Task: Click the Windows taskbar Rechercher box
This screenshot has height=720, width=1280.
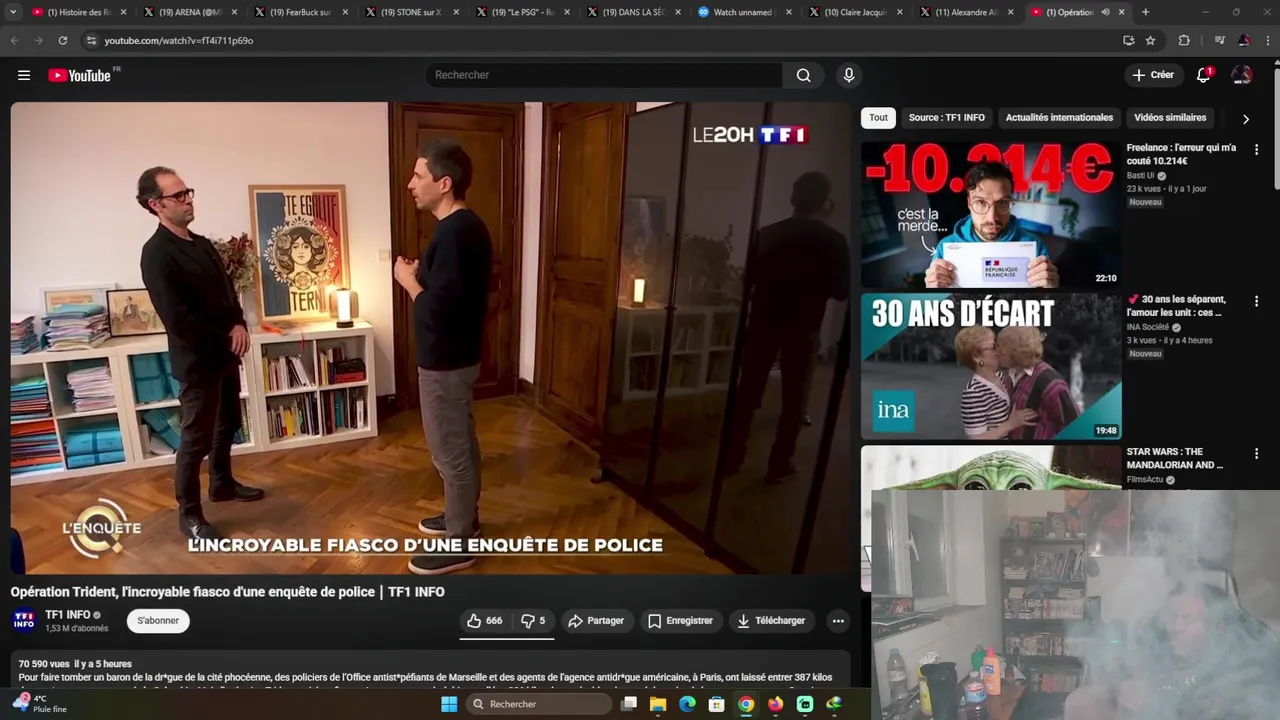Action: click(x=540, y=704)
